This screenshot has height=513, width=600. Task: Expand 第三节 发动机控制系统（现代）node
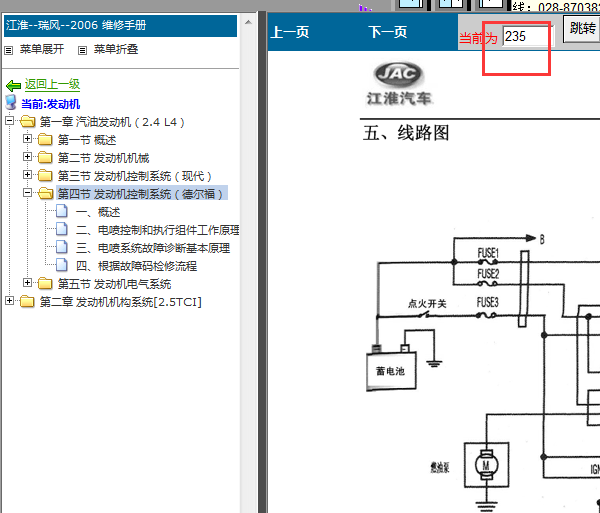pos(27,174)
